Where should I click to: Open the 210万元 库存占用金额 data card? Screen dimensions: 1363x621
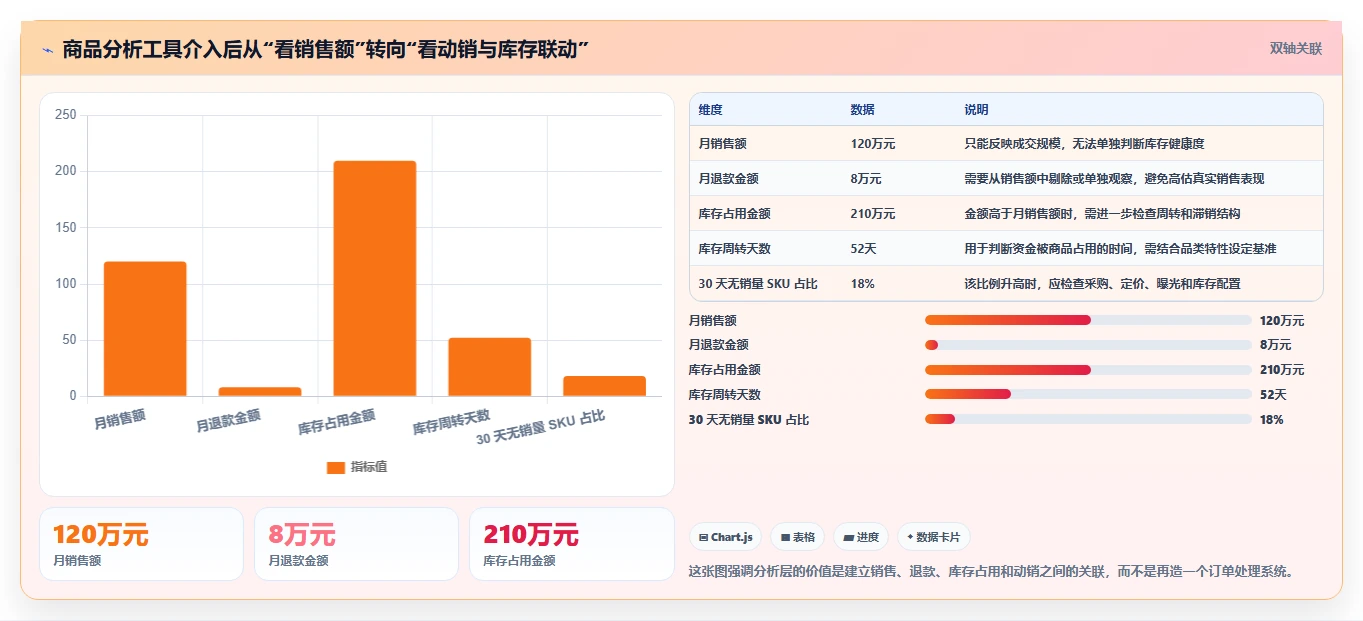click(x=572, y=544)
